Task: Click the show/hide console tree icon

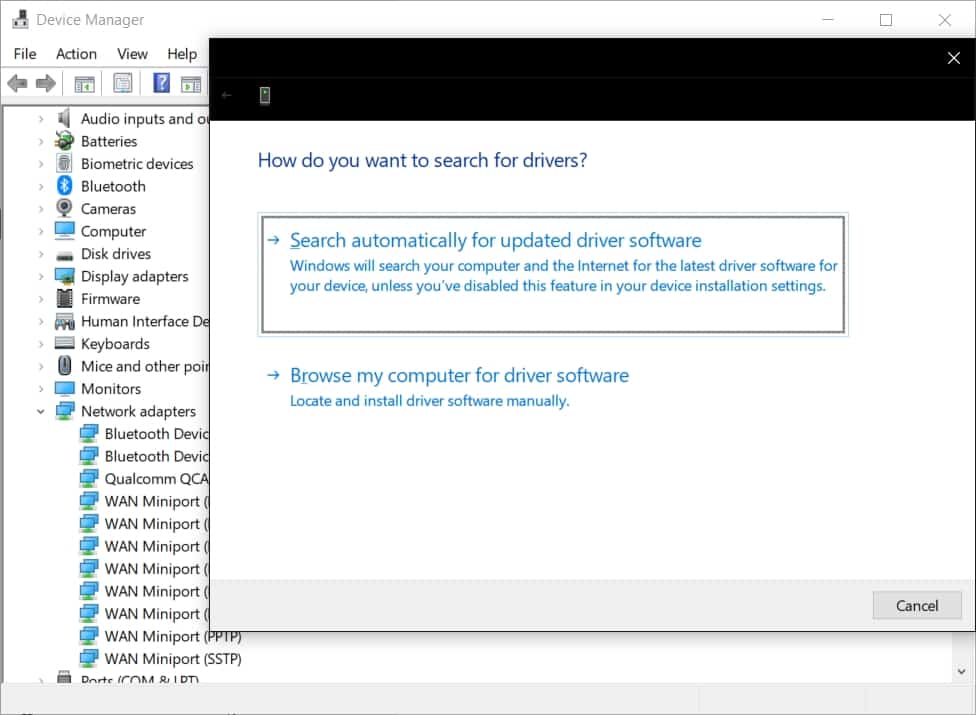Action: (x=84, y=84)
